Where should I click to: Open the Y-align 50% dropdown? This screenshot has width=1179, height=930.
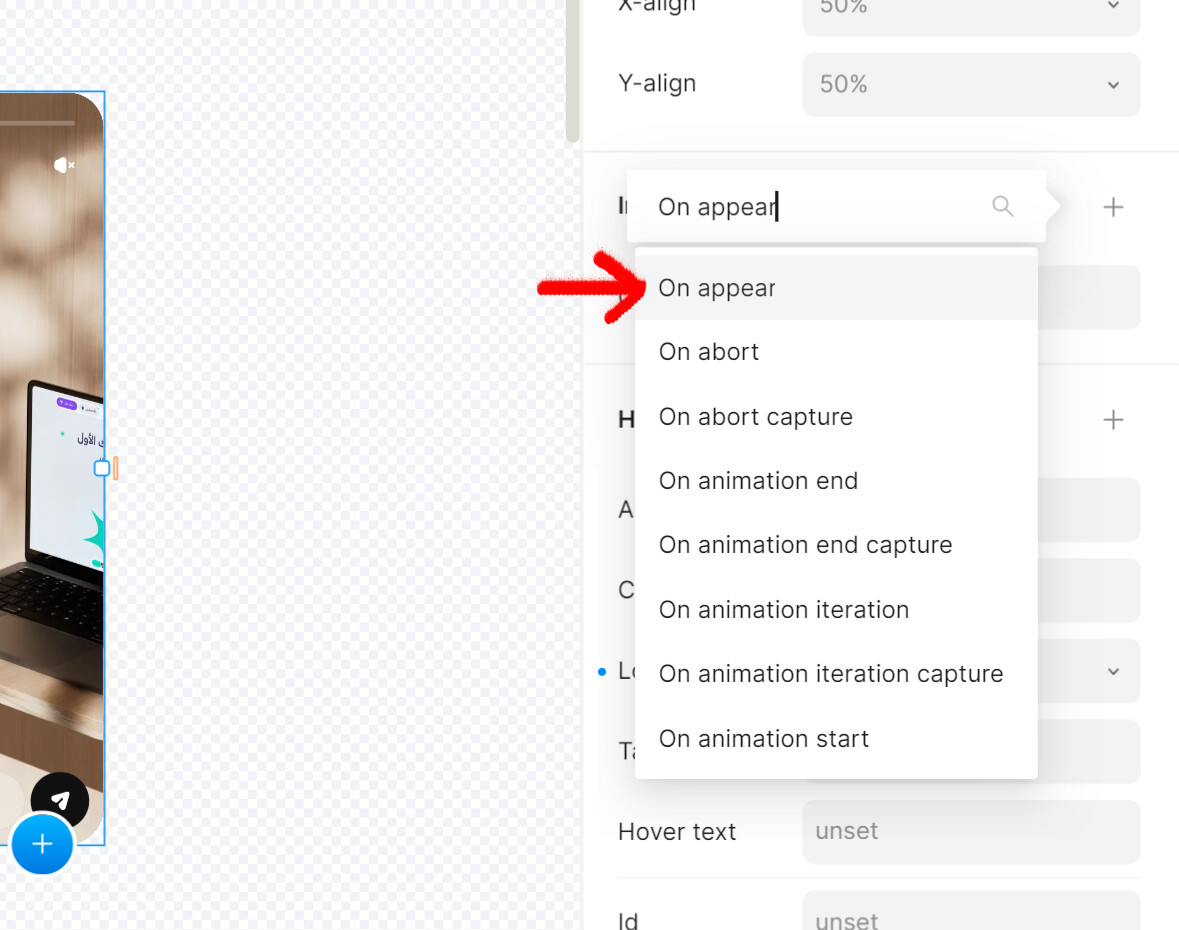(970, 85)
